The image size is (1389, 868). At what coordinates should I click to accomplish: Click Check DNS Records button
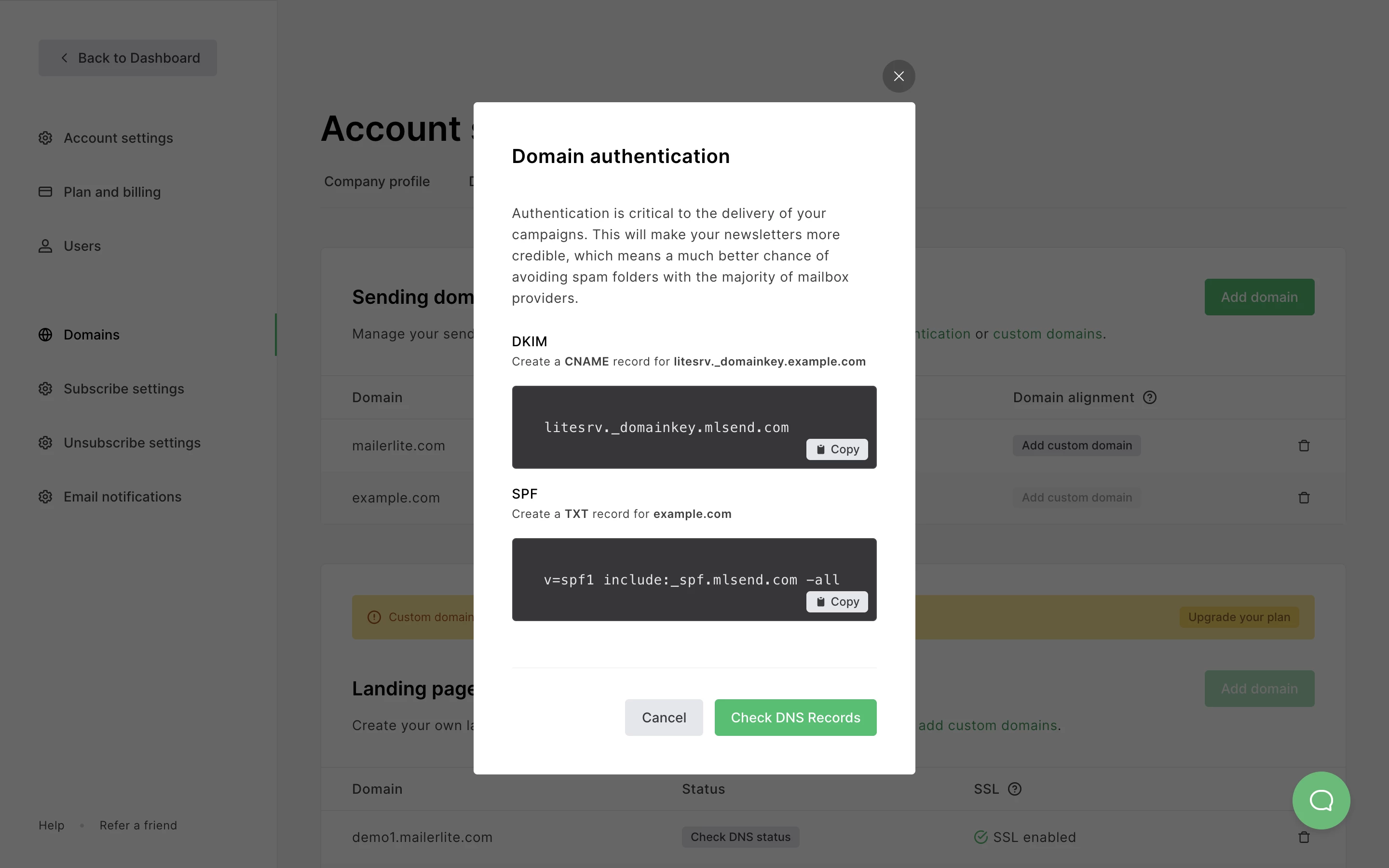(795, 718)
